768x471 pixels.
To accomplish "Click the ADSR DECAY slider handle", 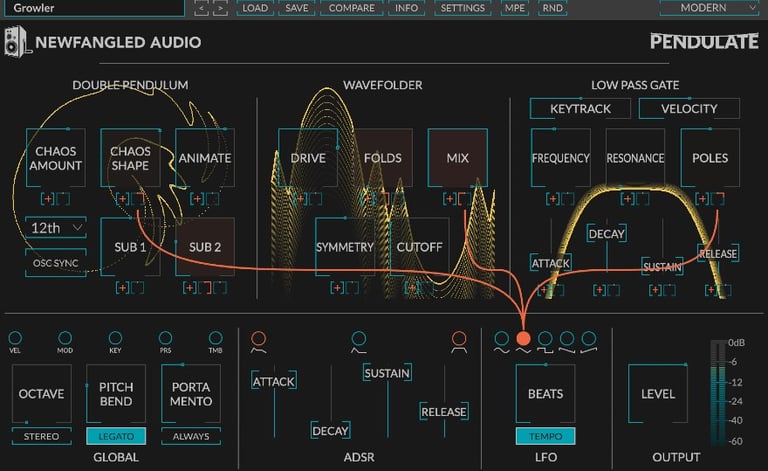I will point(331,431).
